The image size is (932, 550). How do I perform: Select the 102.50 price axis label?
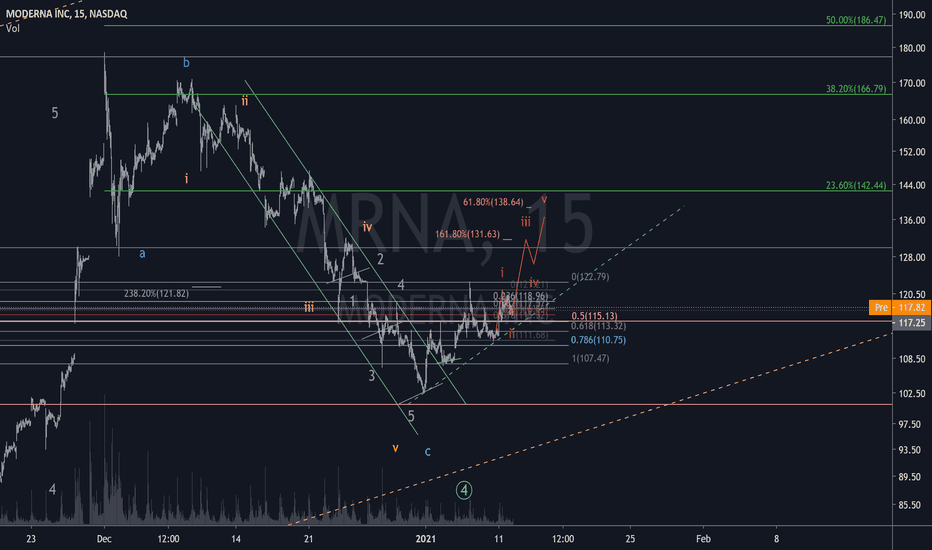[x=912, y=393]
